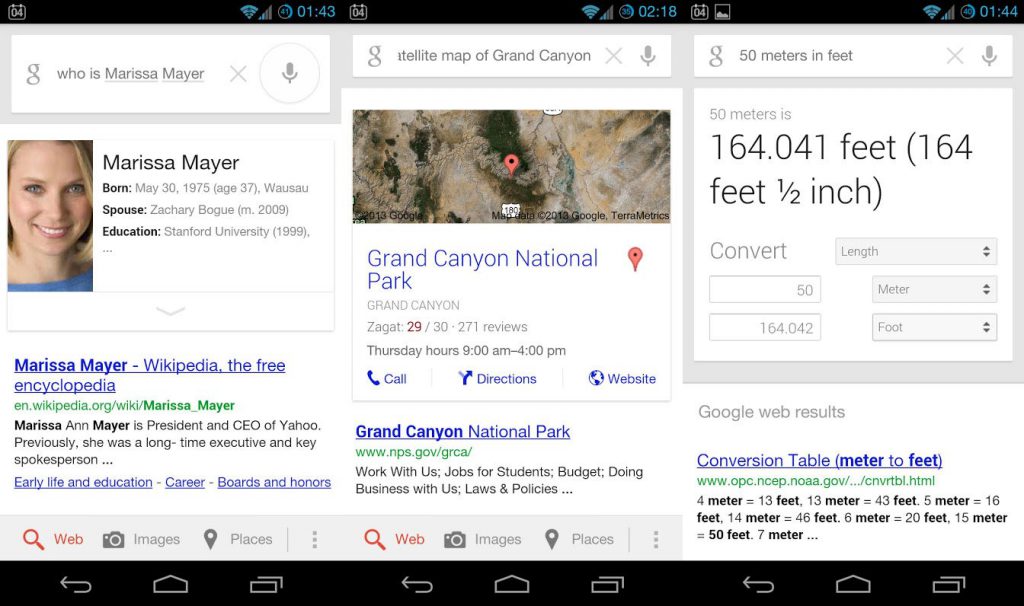Tap the voice search mic in the Grand Canyon search bar
The height and width of the screenshot is (606, 1024).
pos(648,56)
